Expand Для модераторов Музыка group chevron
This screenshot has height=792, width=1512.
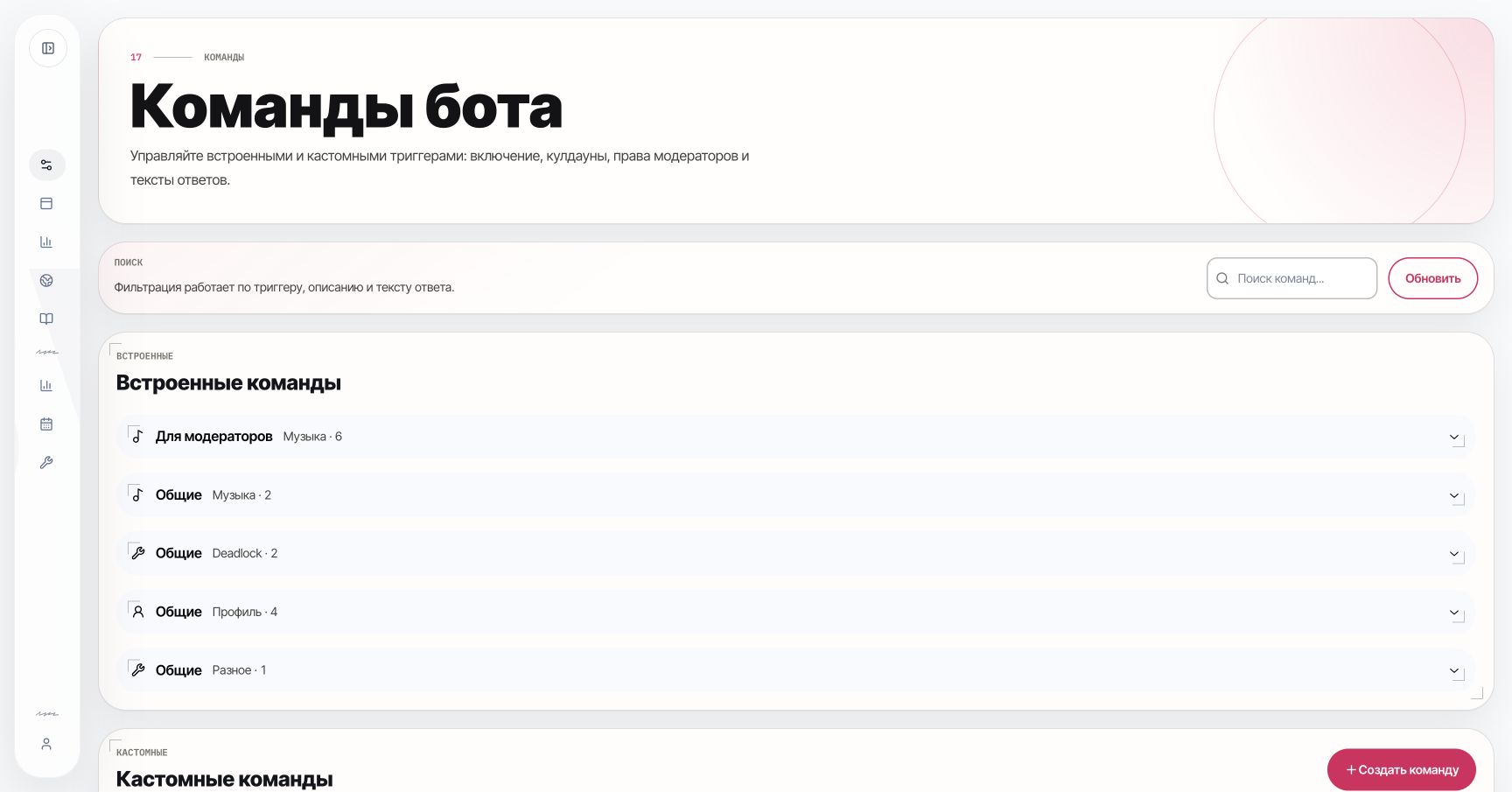point(1454,437)
